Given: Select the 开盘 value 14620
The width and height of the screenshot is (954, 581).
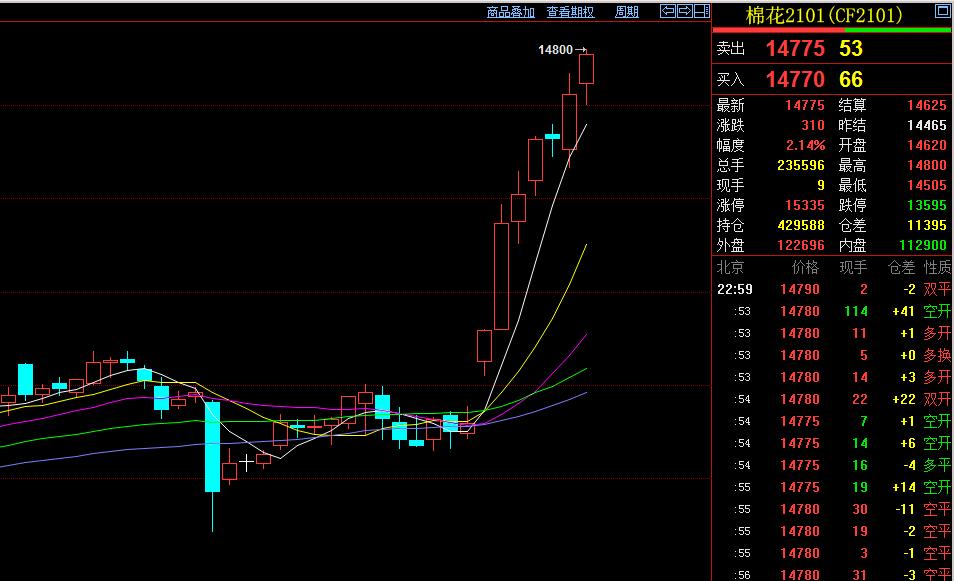Looking at the screenshot, I should click(927, 145).
